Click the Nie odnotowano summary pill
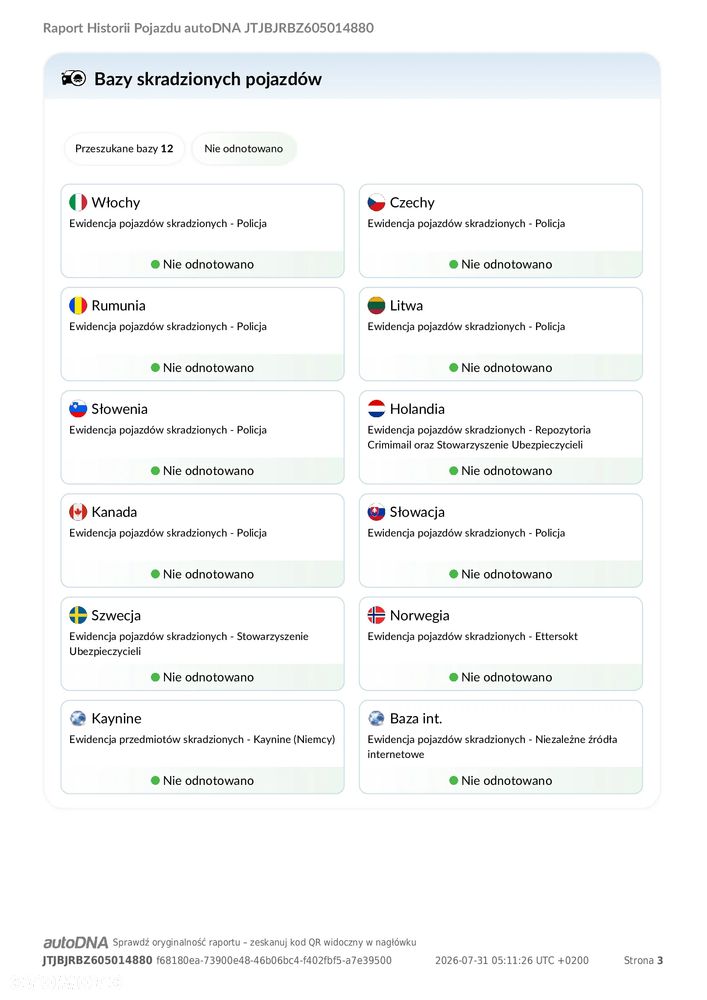 [x=244, y=149]
